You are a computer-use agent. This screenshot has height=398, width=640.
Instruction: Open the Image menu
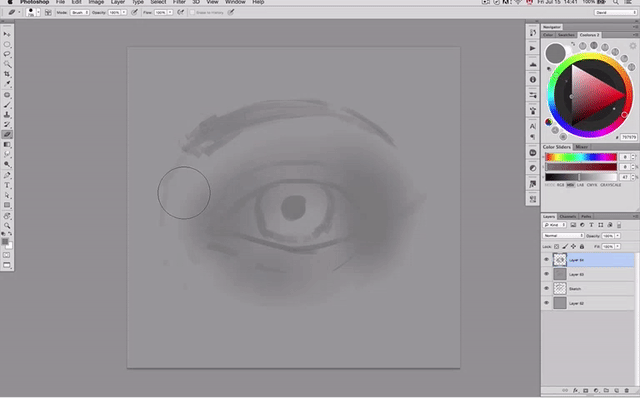click(96, 2)
